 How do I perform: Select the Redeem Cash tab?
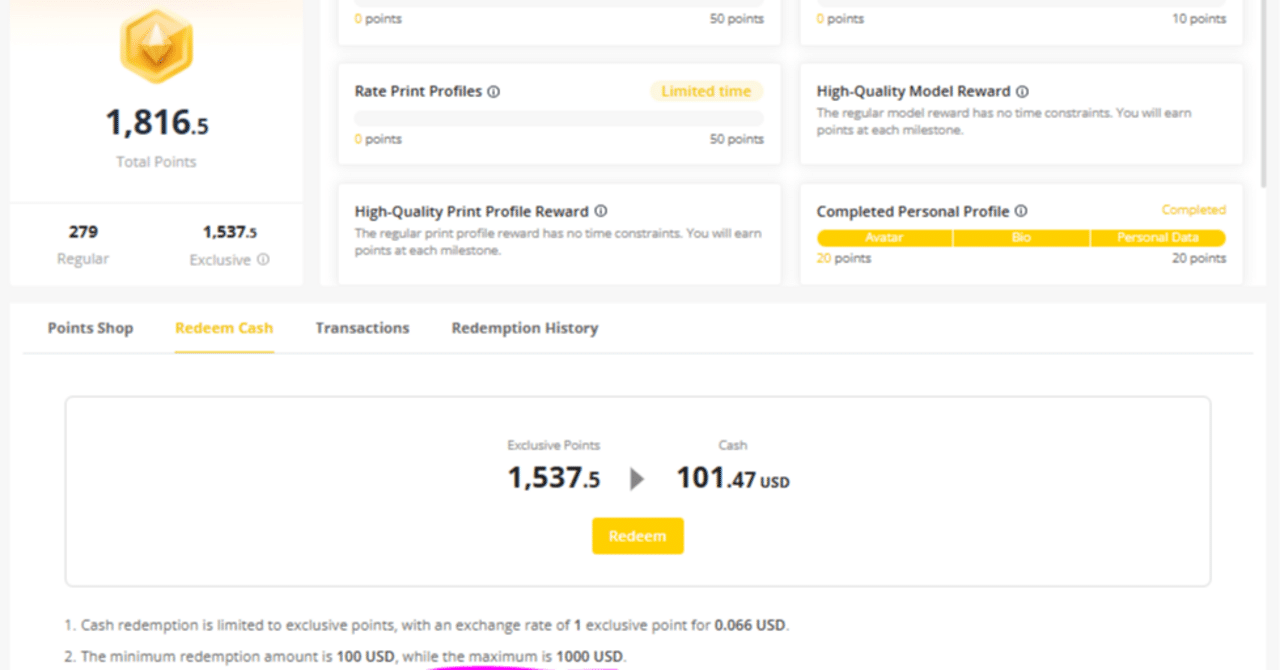pos(224,328)
